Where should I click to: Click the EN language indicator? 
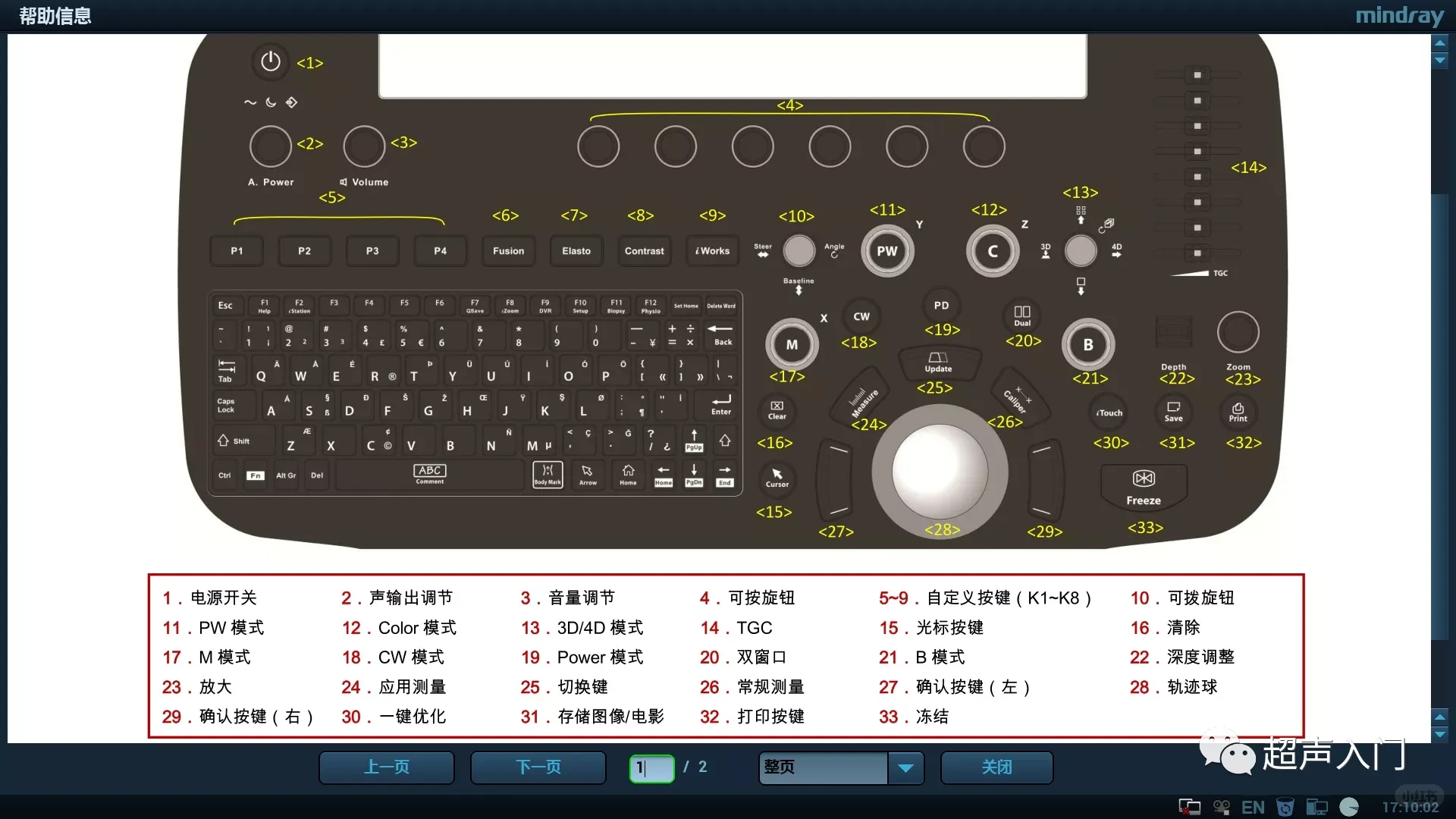coord(1254,807)
